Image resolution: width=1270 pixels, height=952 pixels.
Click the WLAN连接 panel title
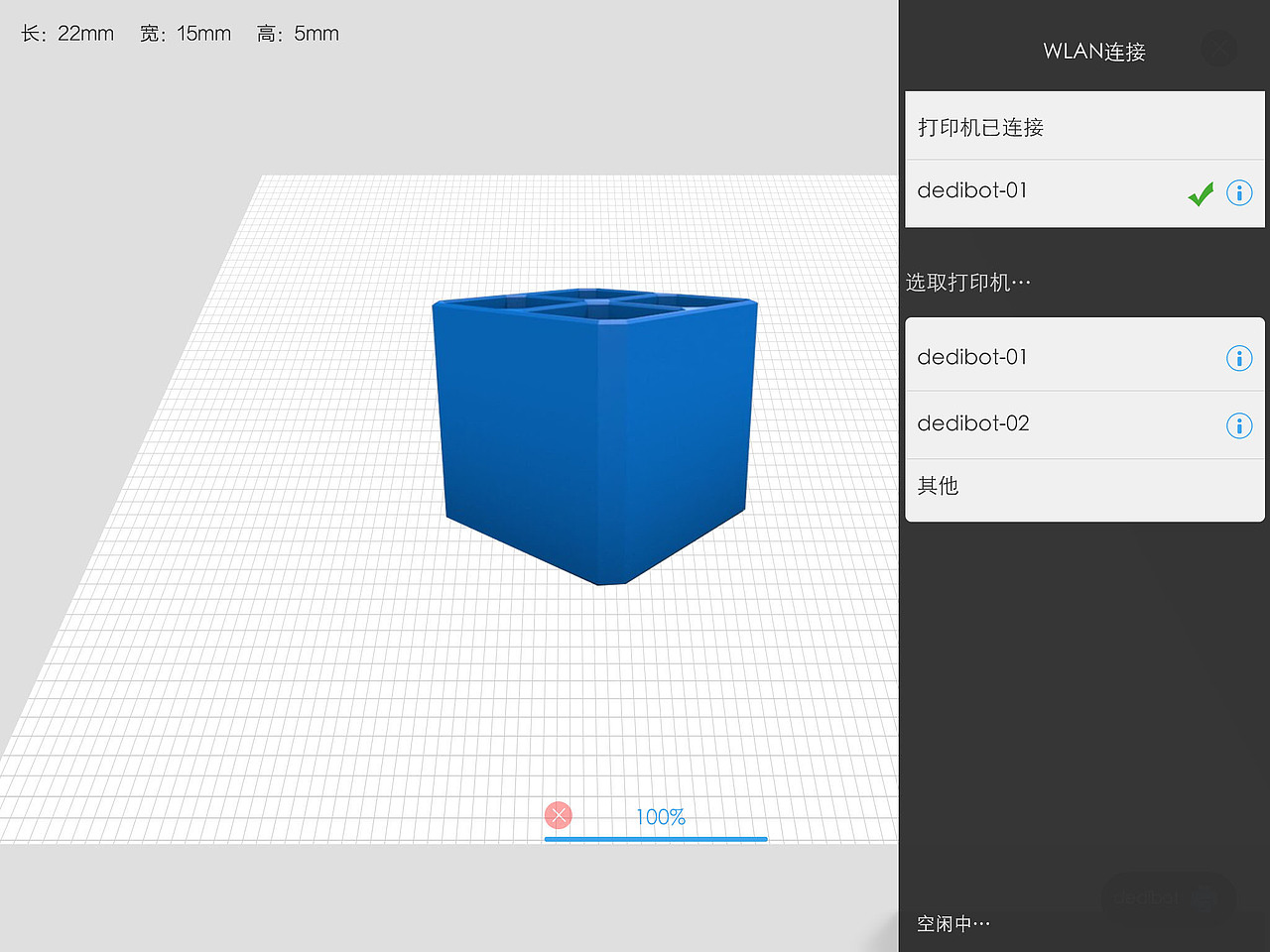tap(1094, 52)
